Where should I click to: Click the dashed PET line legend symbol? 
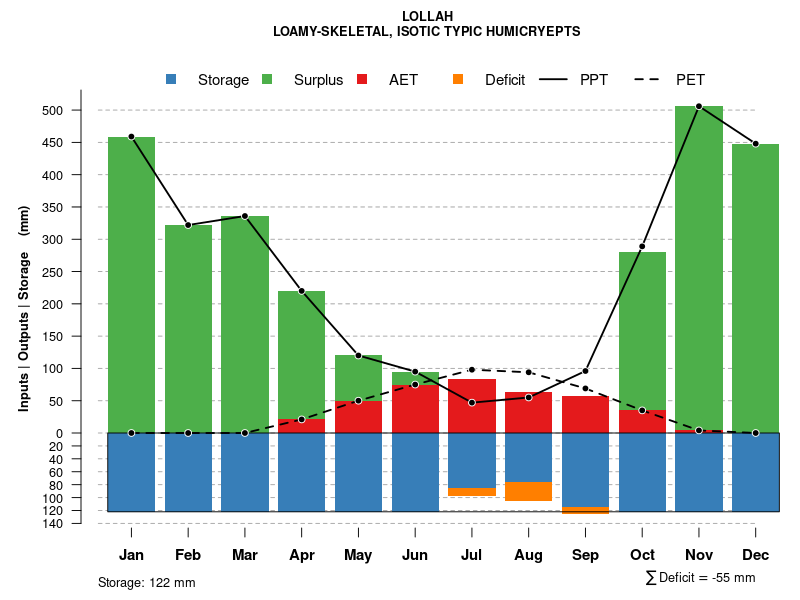point(649,80)
